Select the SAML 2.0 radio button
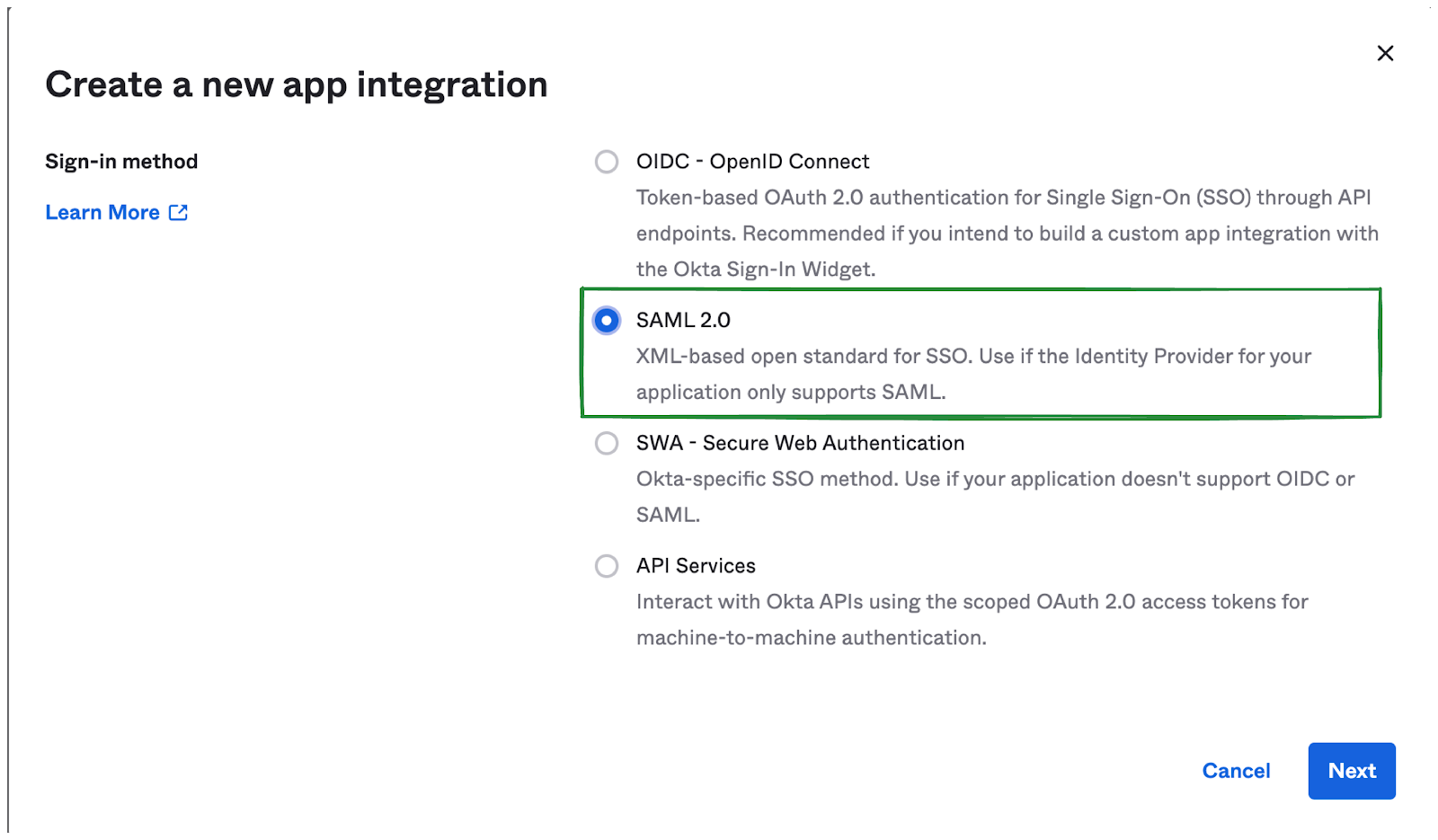Image resolution: width=1438 pixels, height=840 pixels. pyautogui.click(x=607, y=320)
